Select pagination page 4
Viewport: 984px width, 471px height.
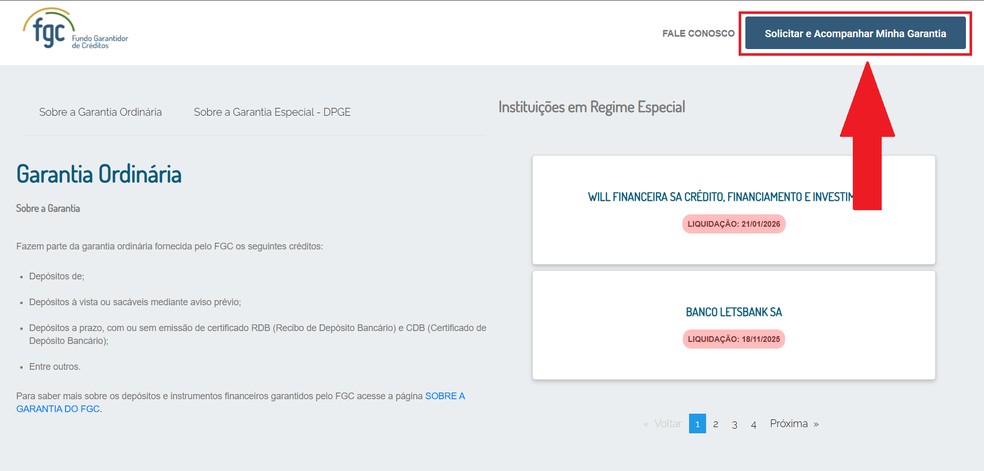[753, 424]
